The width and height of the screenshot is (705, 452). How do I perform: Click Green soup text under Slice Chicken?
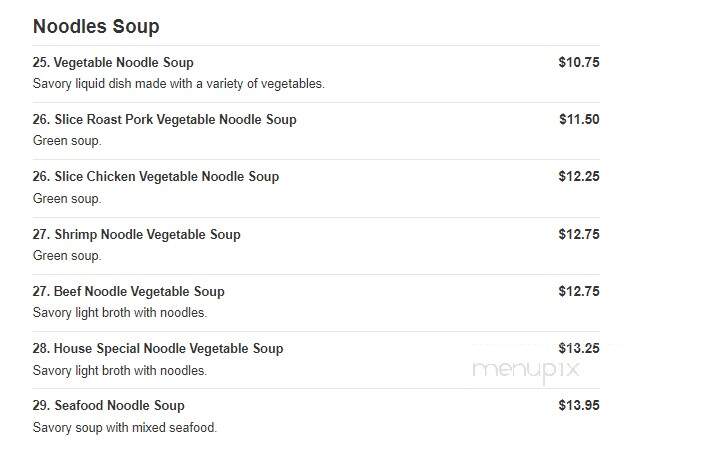click(67, 199)
